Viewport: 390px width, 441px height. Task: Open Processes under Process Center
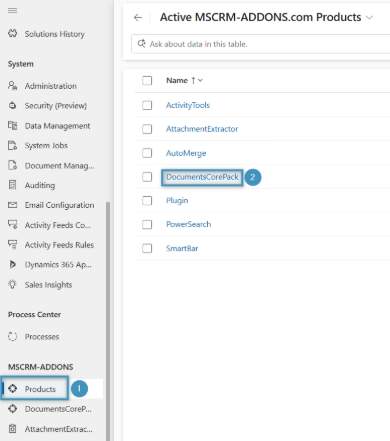[x=42, y=337]
